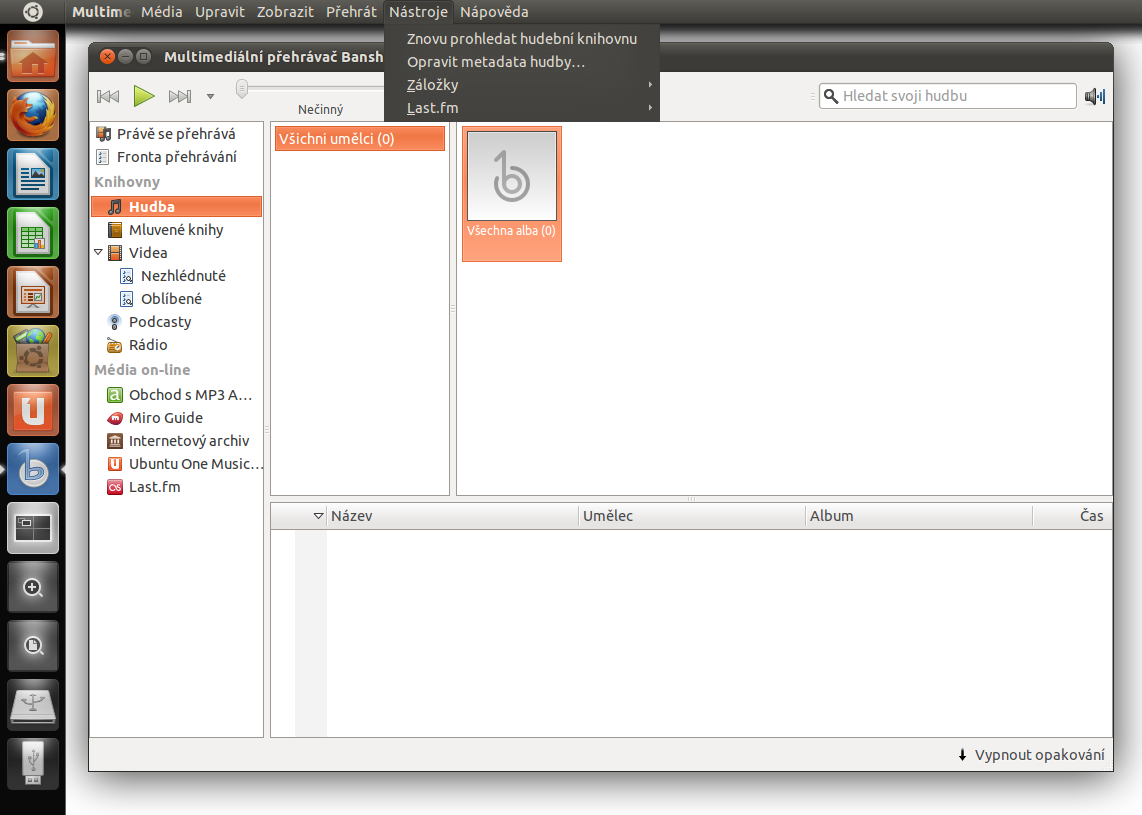Click the USB stick launcher icon
The height and width of the screenshot is (815, 1142).
[33, 764]
